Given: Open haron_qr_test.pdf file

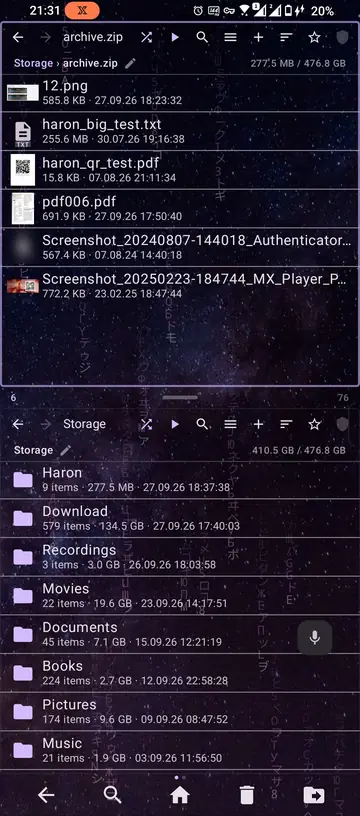Looking at the screenshot, I should pos(180,170).
